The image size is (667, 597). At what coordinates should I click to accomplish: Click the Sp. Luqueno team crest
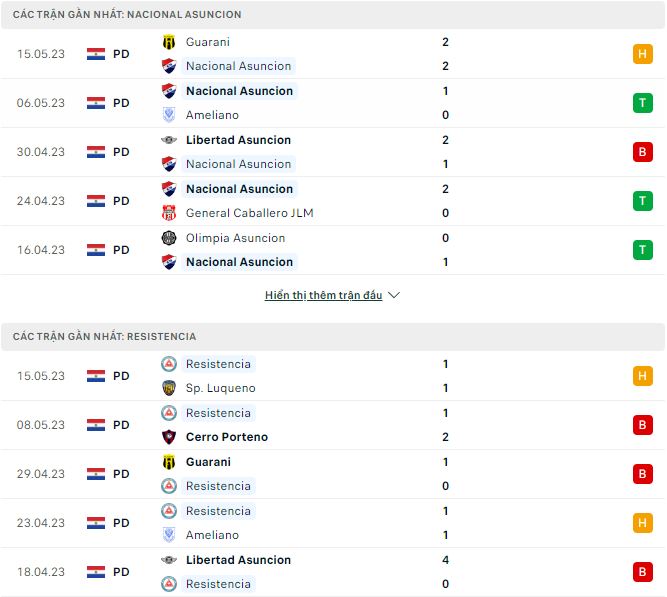[168, 388]
